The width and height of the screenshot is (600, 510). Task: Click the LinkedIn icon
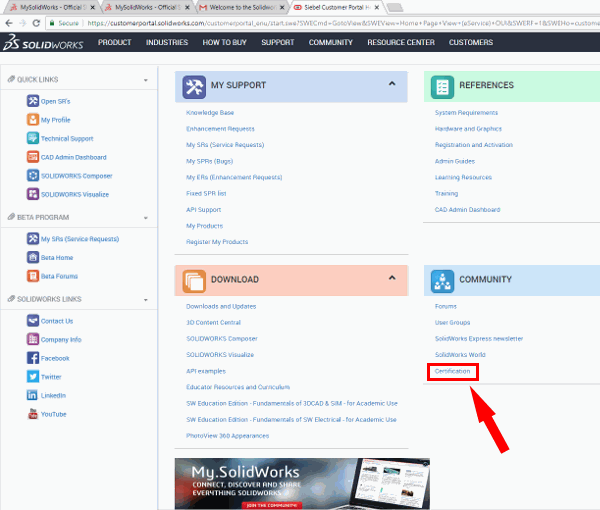coord(33,395)
